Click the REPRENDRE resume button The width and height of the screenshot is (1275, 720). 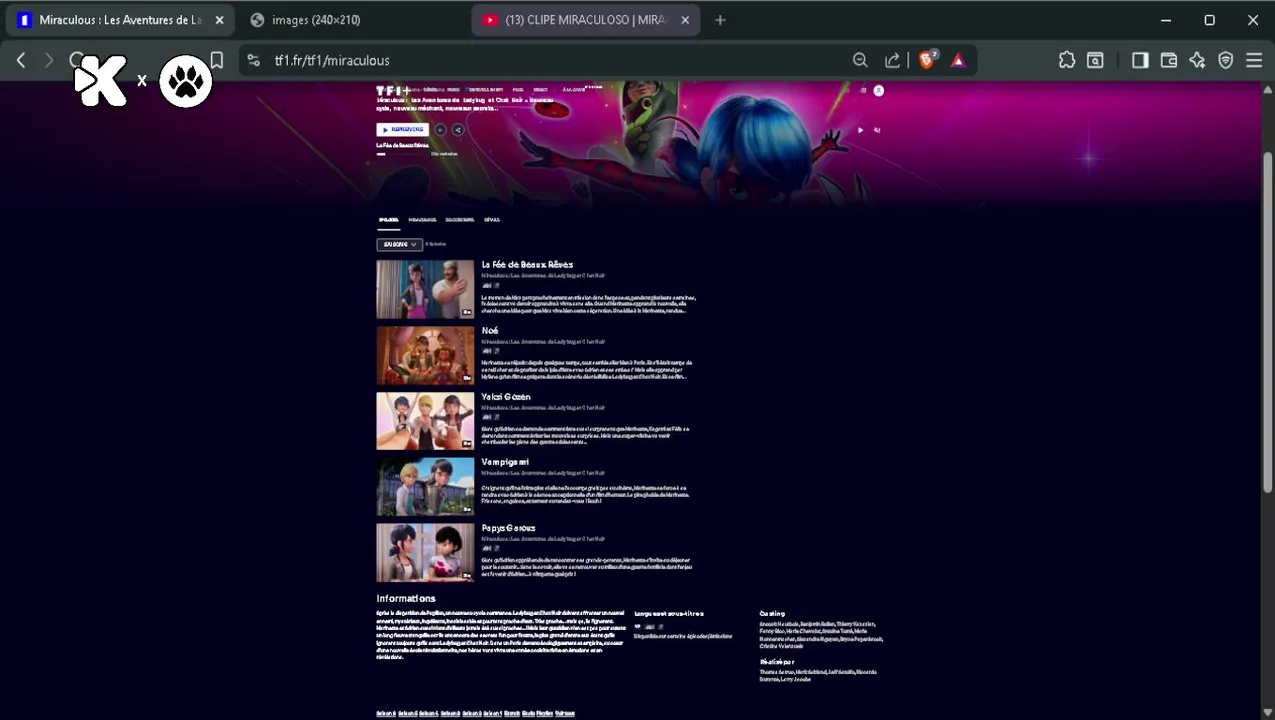click(x=402, y=130)
